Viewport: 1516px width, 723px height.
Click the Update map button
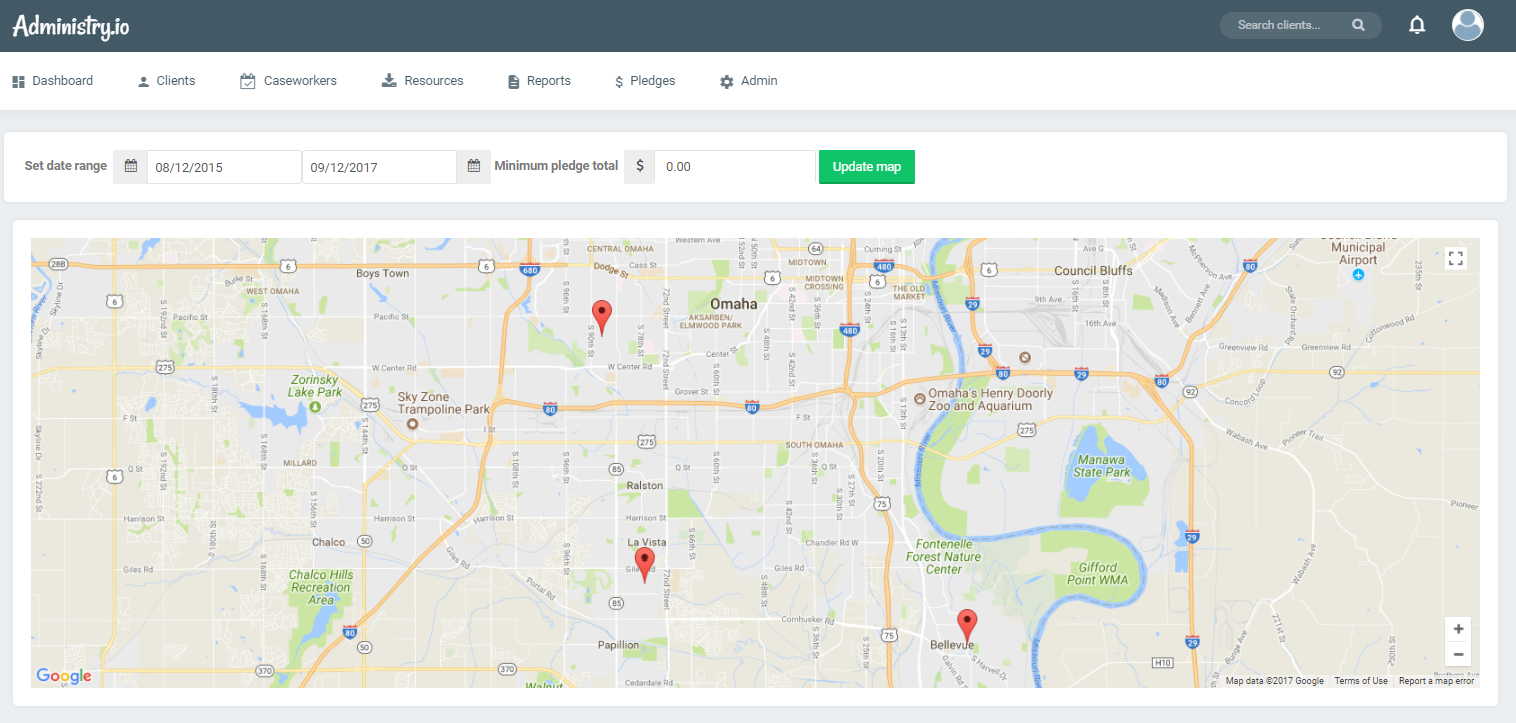pyautogui.click(x=866, y=166)
